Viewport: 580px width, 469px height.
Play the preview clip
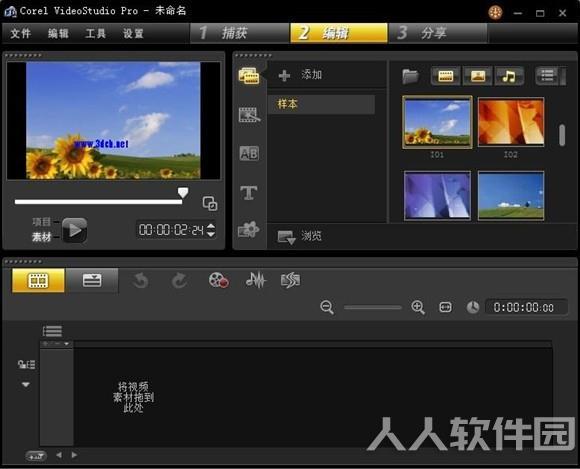[x=74, y=230]
